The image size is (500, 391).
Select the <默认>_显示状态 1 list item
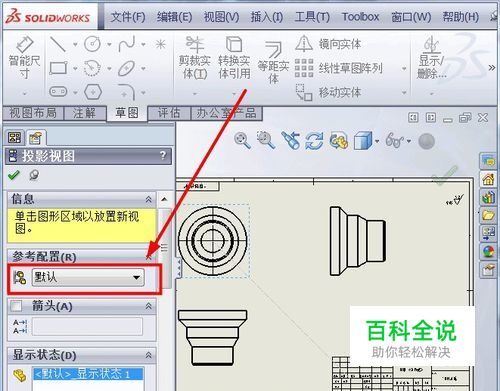click(88, 374)
